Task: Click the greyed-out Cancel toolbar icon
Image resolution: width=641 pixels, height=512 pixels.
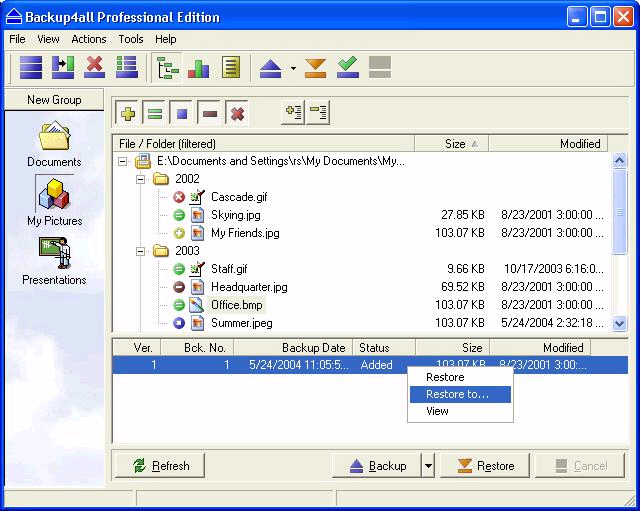Action: point(380,67)
